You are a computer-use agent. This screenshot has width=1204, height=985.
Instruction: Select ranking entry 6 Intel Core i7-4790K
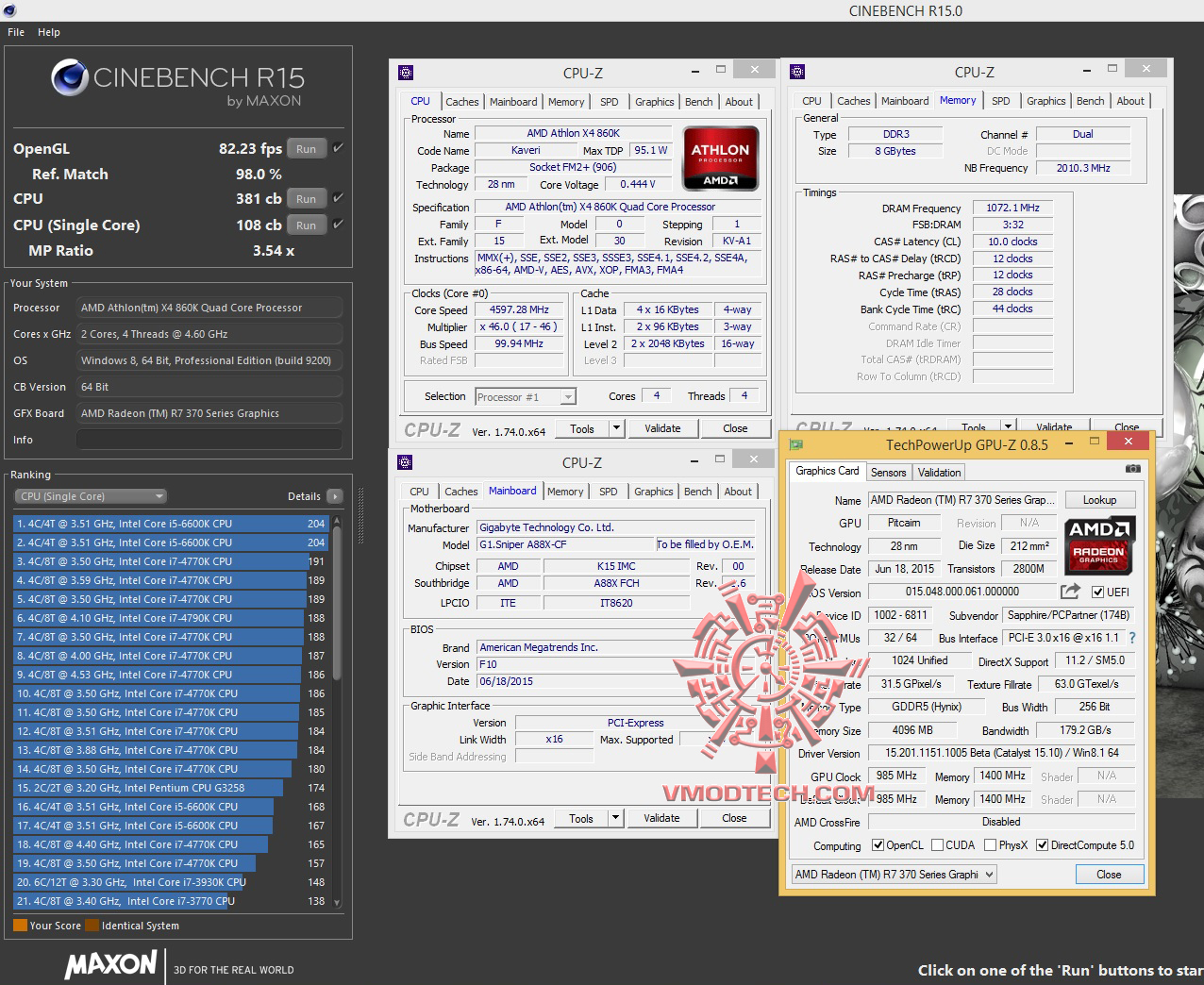coord(171,618)
